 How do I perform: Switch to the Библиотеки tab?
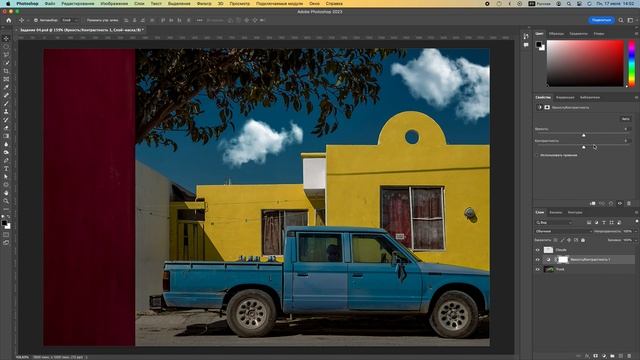pyautogui.click(x=590, y=97)
